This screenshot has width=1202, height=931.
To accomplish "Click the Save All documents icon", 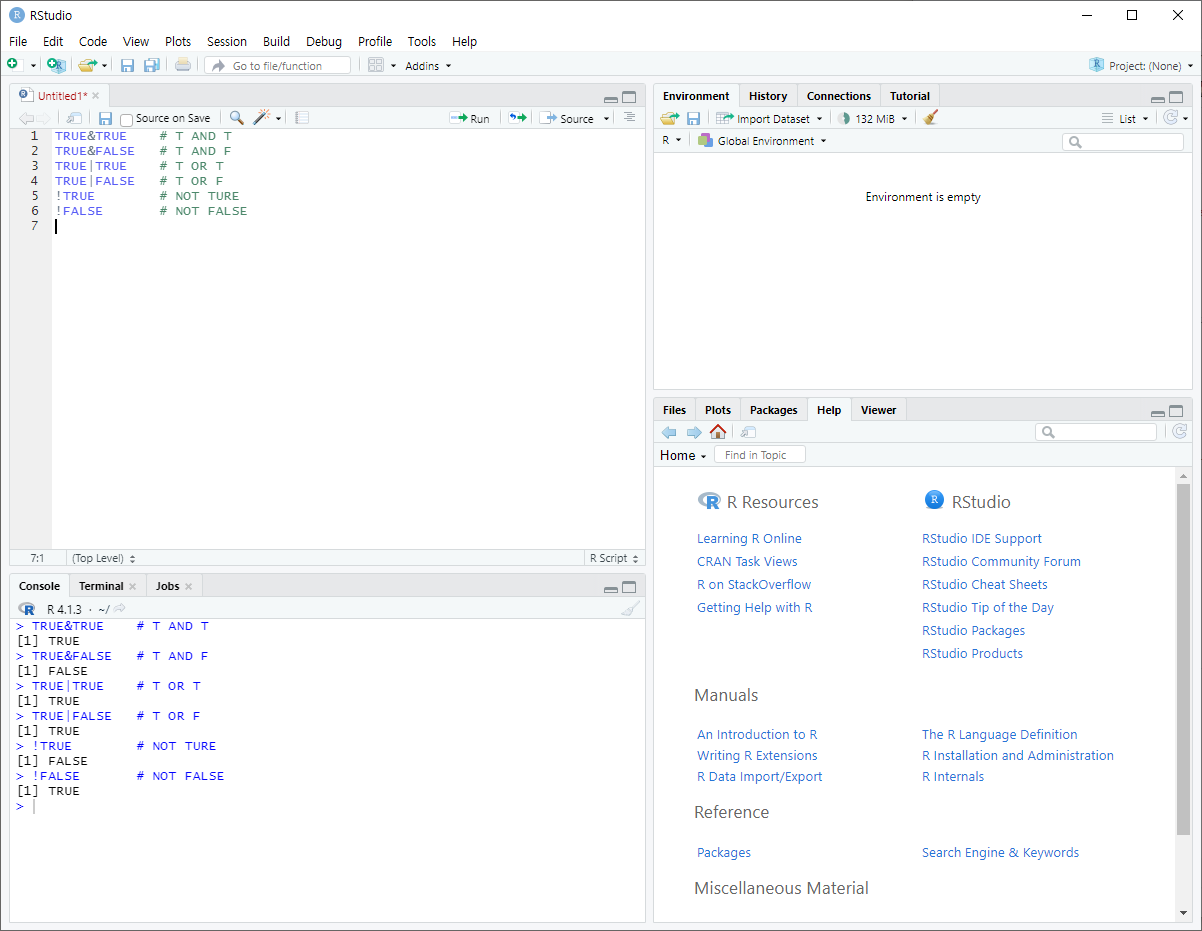I will point(151,65).
